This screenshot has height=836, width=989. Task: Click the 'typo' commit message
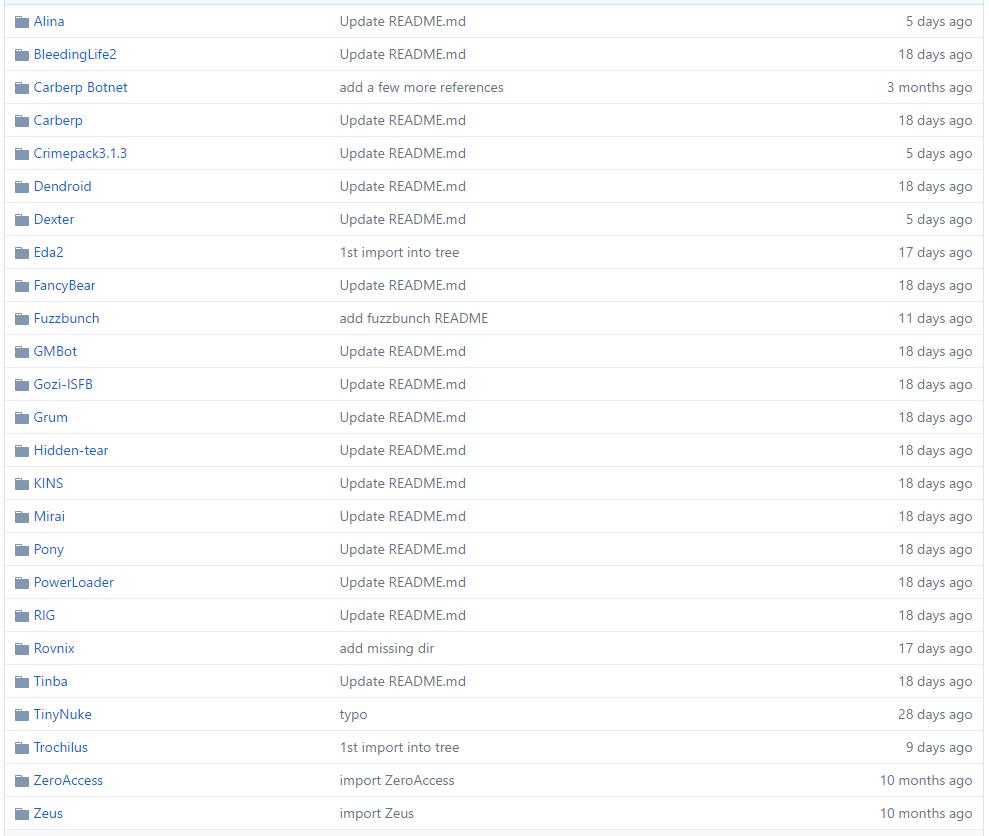click(353, 714)
